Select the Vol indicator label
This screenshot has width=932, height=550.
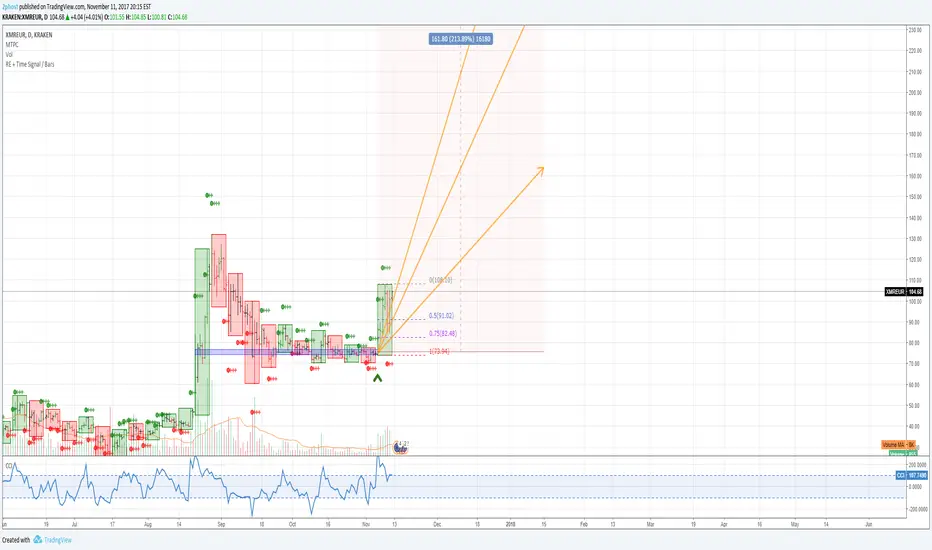click(9, 54)
